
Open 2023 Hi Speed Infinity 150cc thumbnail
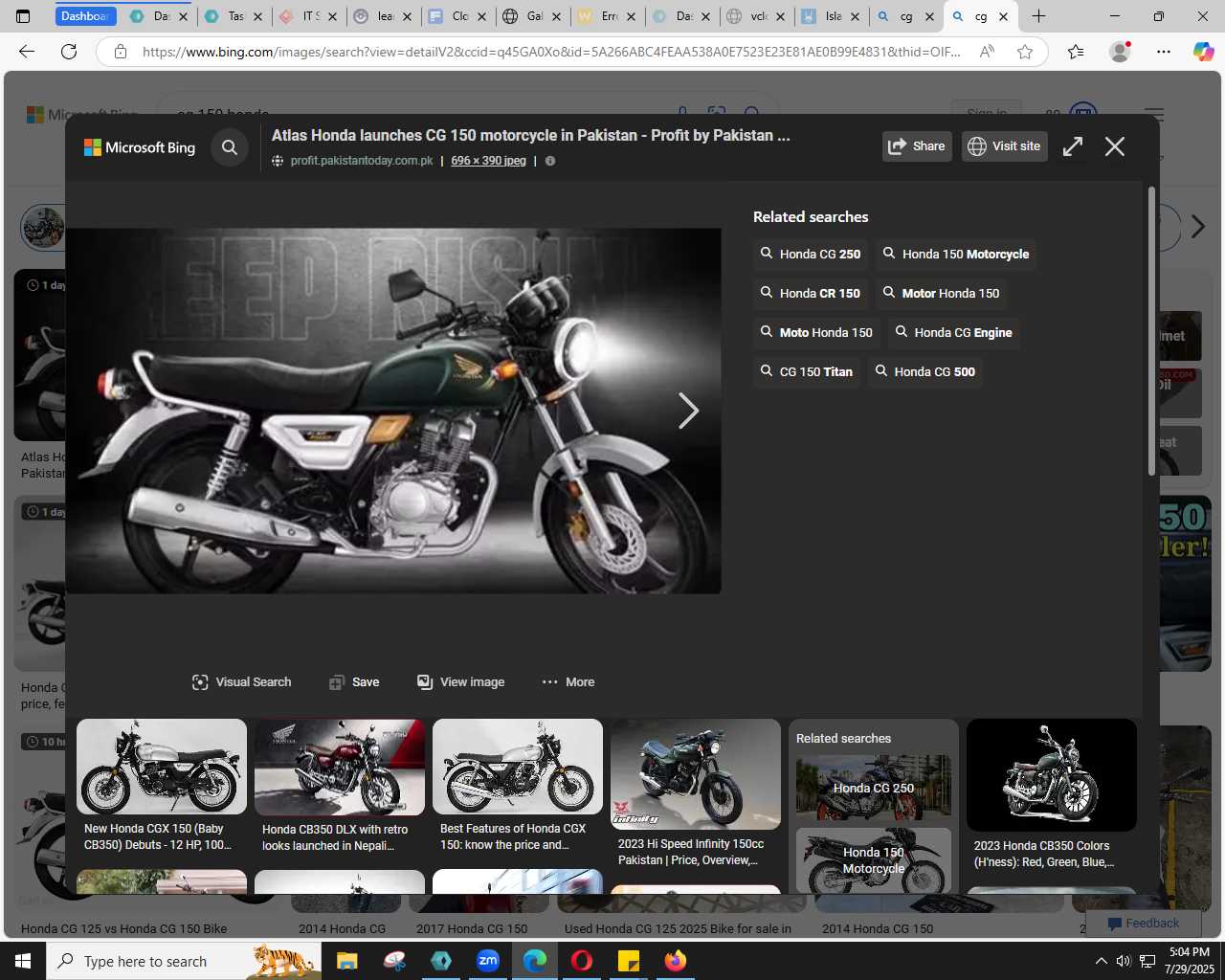[696, 774]
